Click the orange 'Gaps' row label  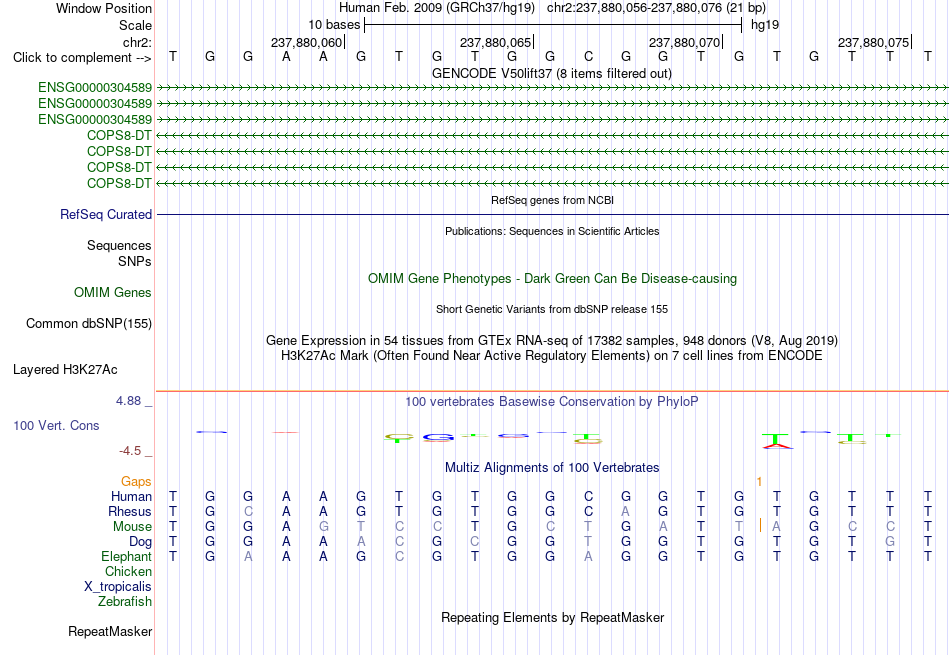[136, 482]
